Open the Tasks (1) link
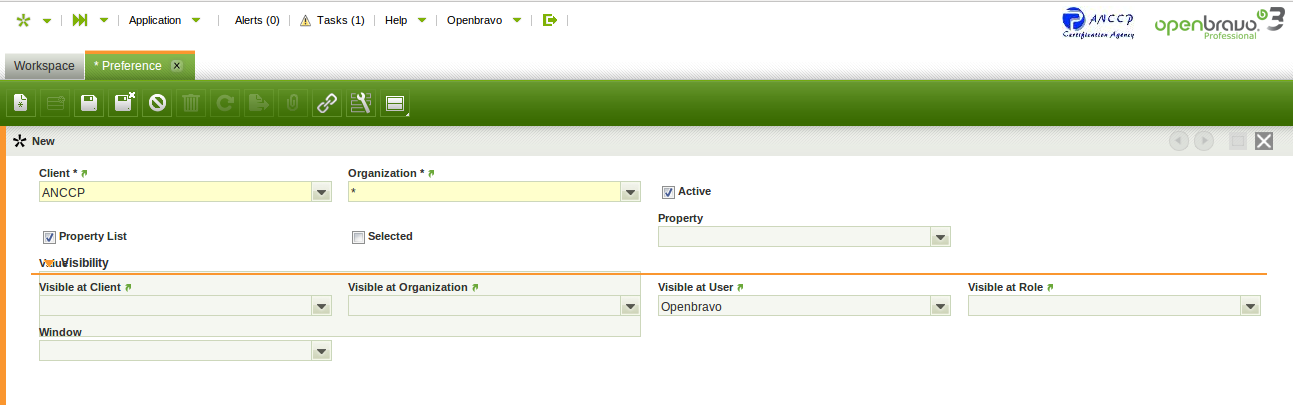The height and width of the screenshot is (405, 1293). tap(332, 20)
